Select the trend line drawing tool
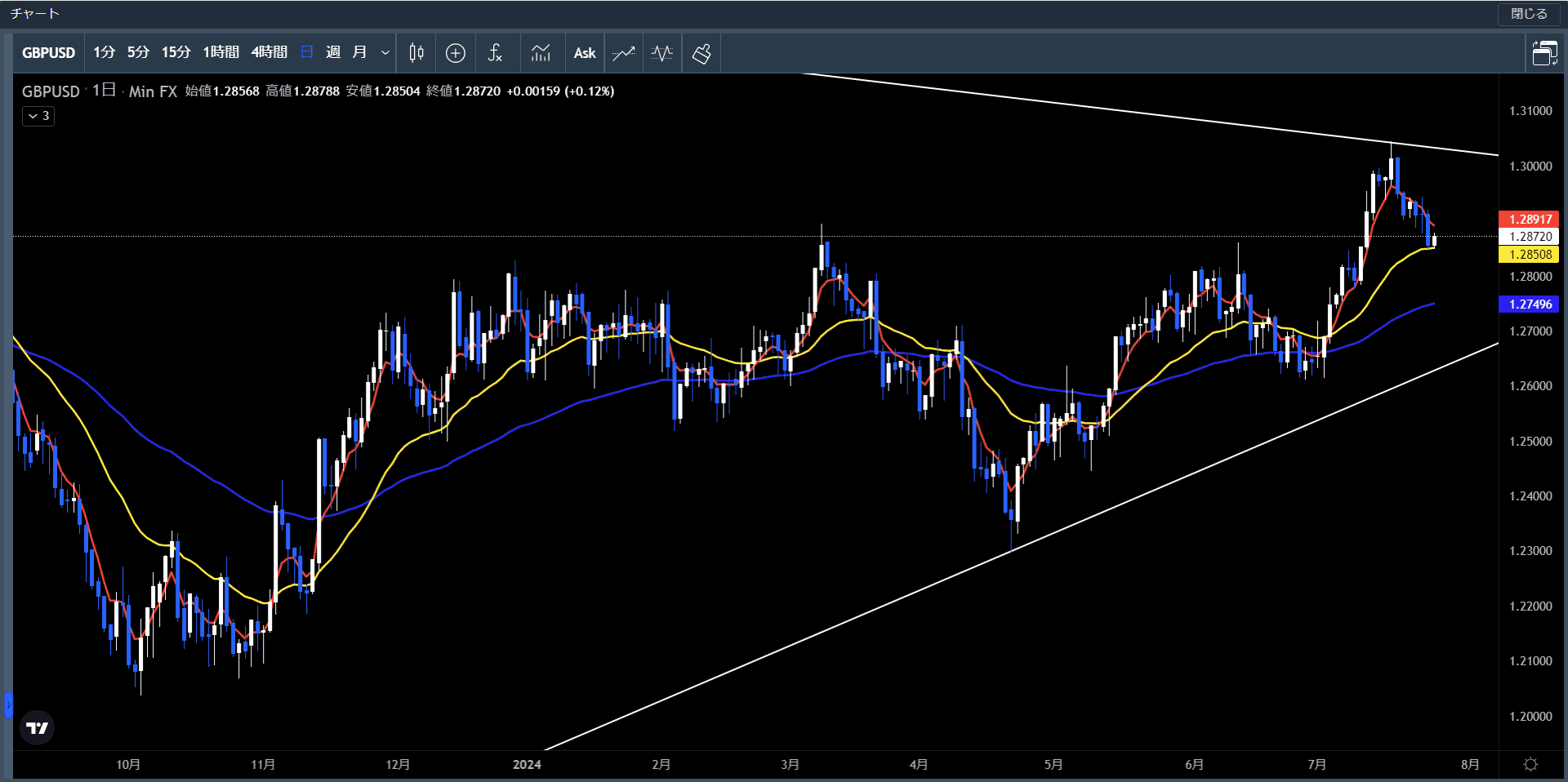 624,53
